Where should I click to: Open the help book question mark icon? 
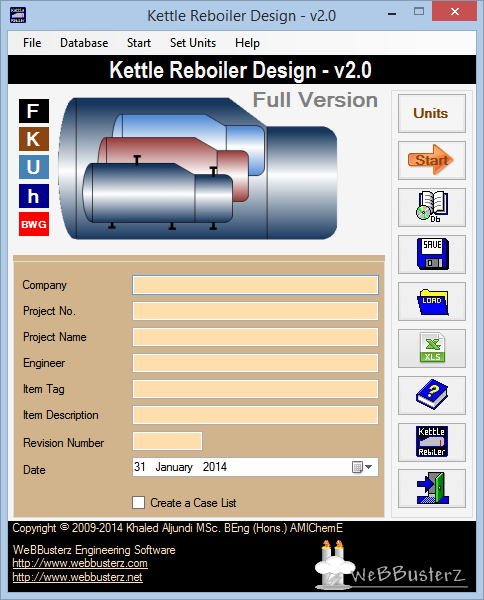pos(432,395)
